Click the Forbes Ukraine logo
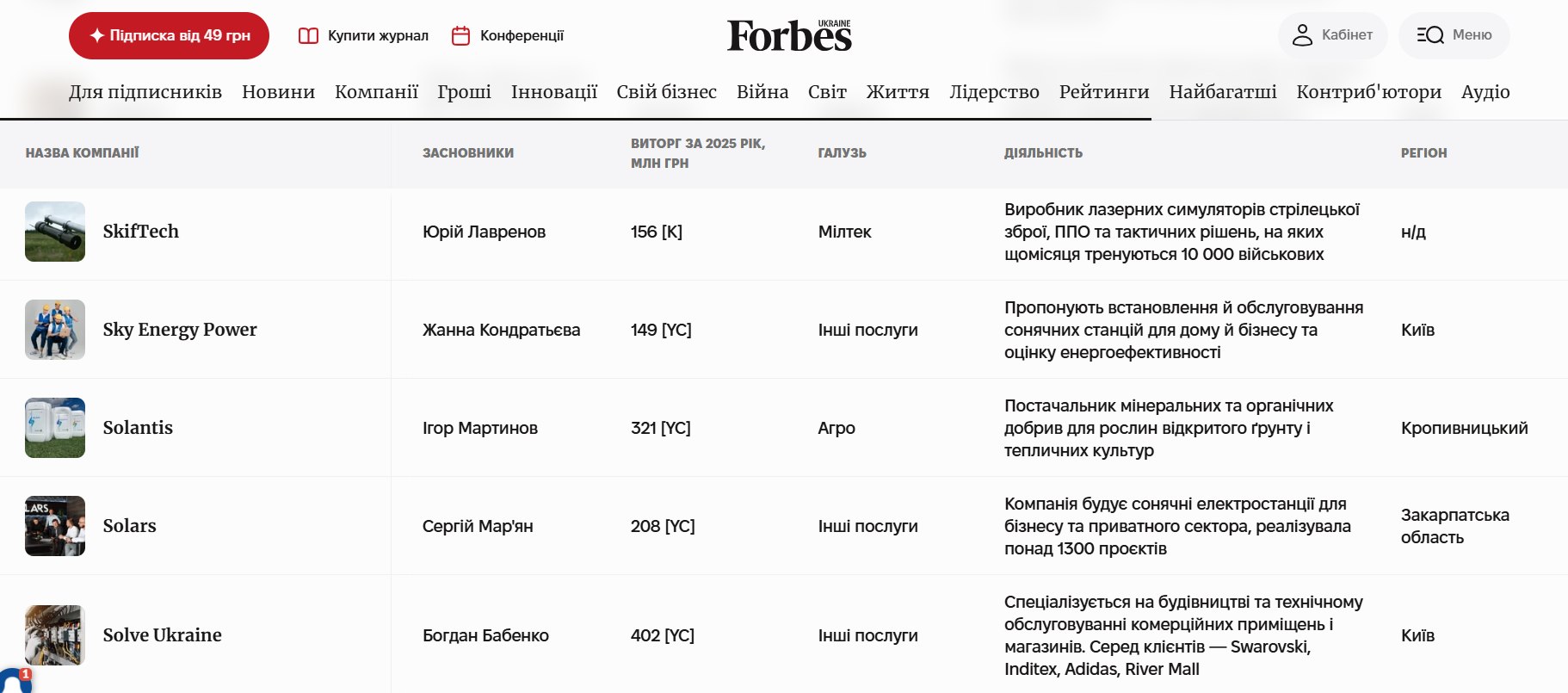The height and width of the screenshot is (693, 1568). pyautogui.click(x=789, y=35)
